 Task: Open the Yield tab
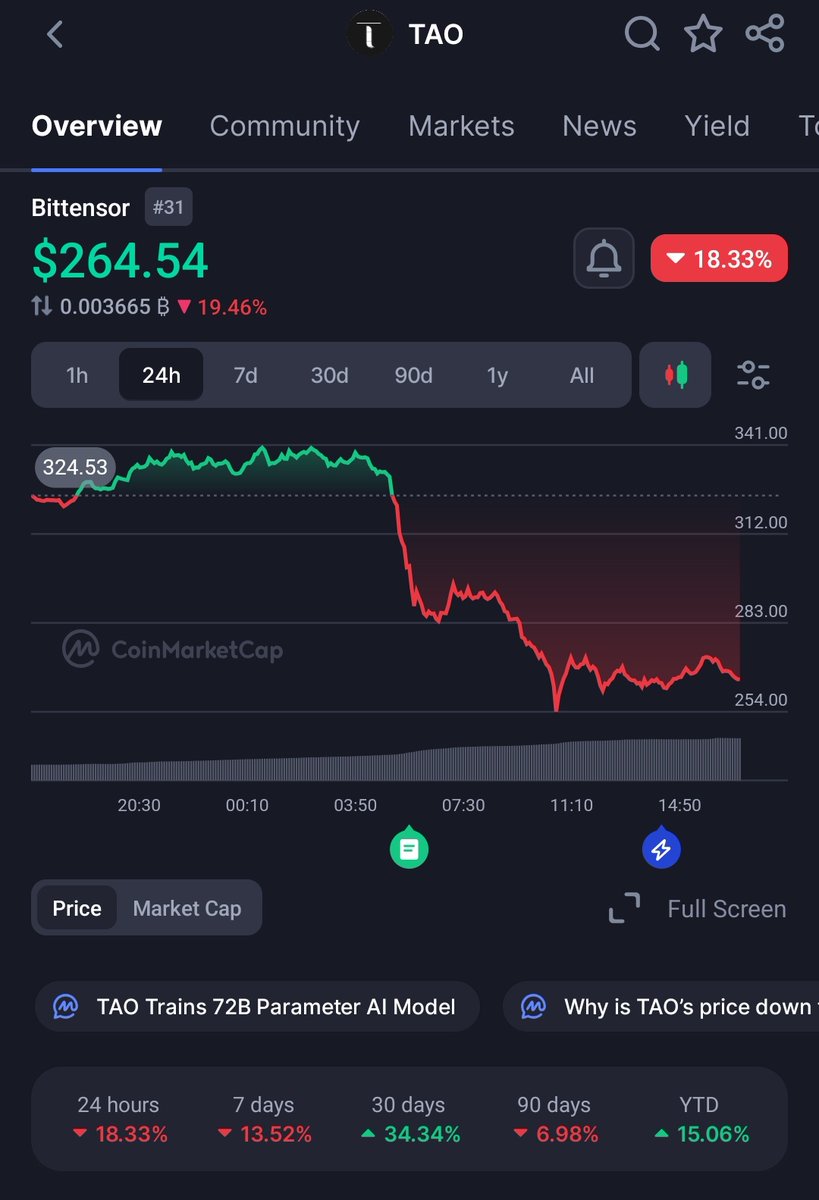(x=717, y=126)
